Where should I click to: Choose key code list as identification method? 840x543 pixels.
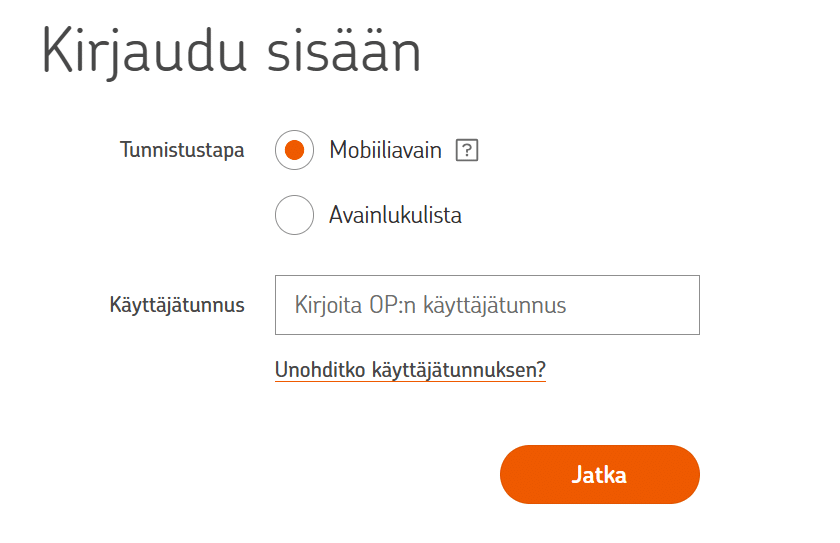click(x=294, y=215)
